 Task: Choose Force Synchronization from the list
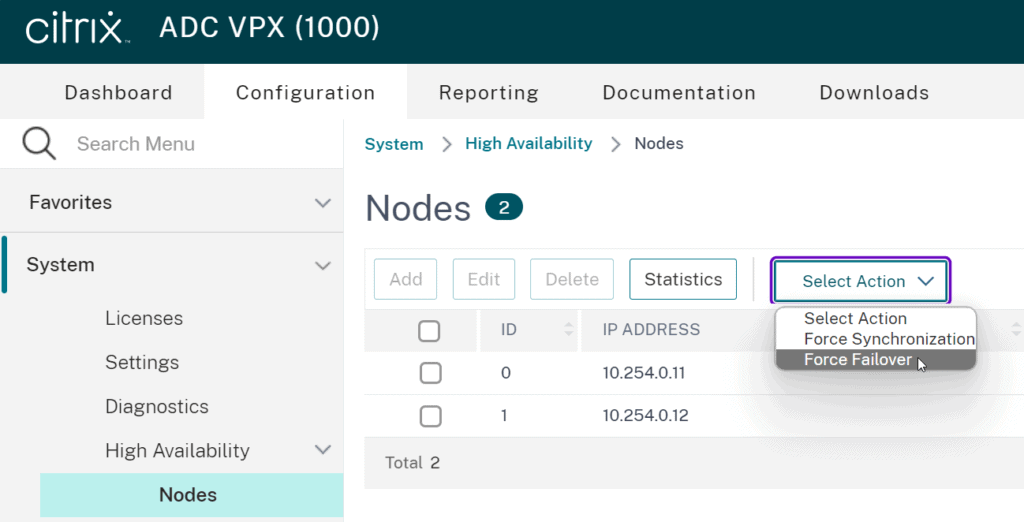[876, 339]
